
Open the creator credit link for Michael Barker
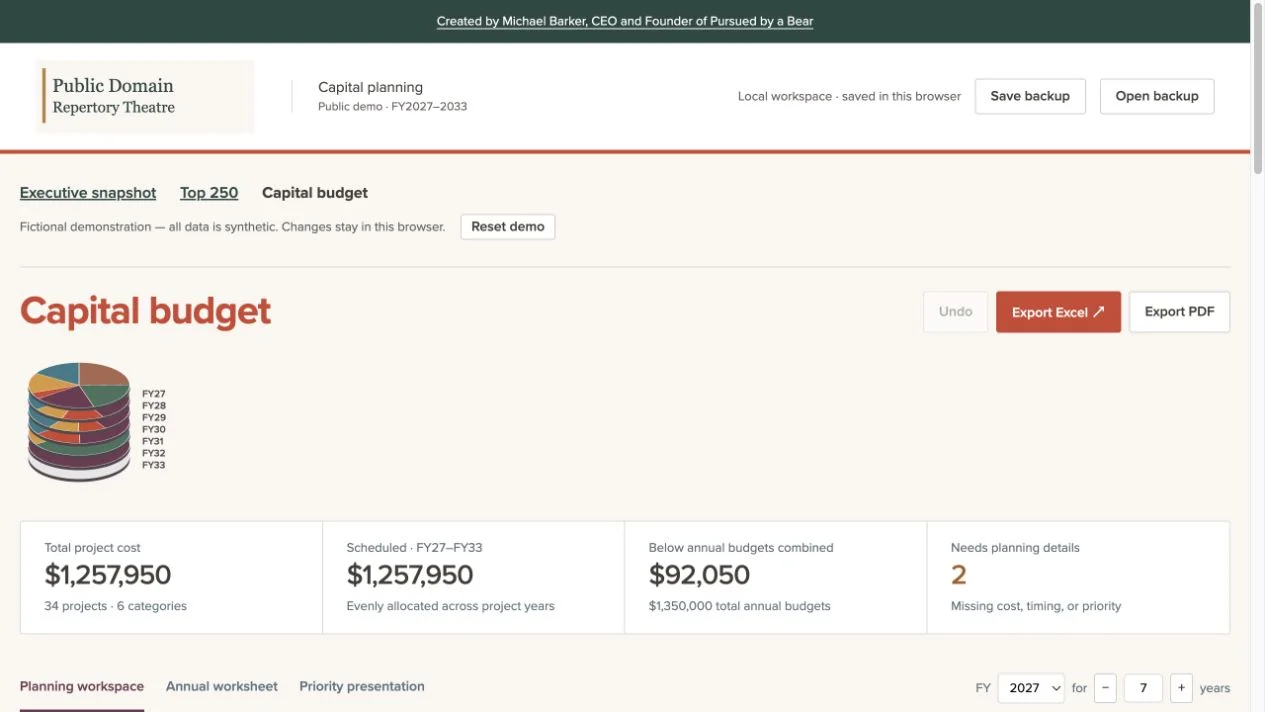[x=625, y=21]
